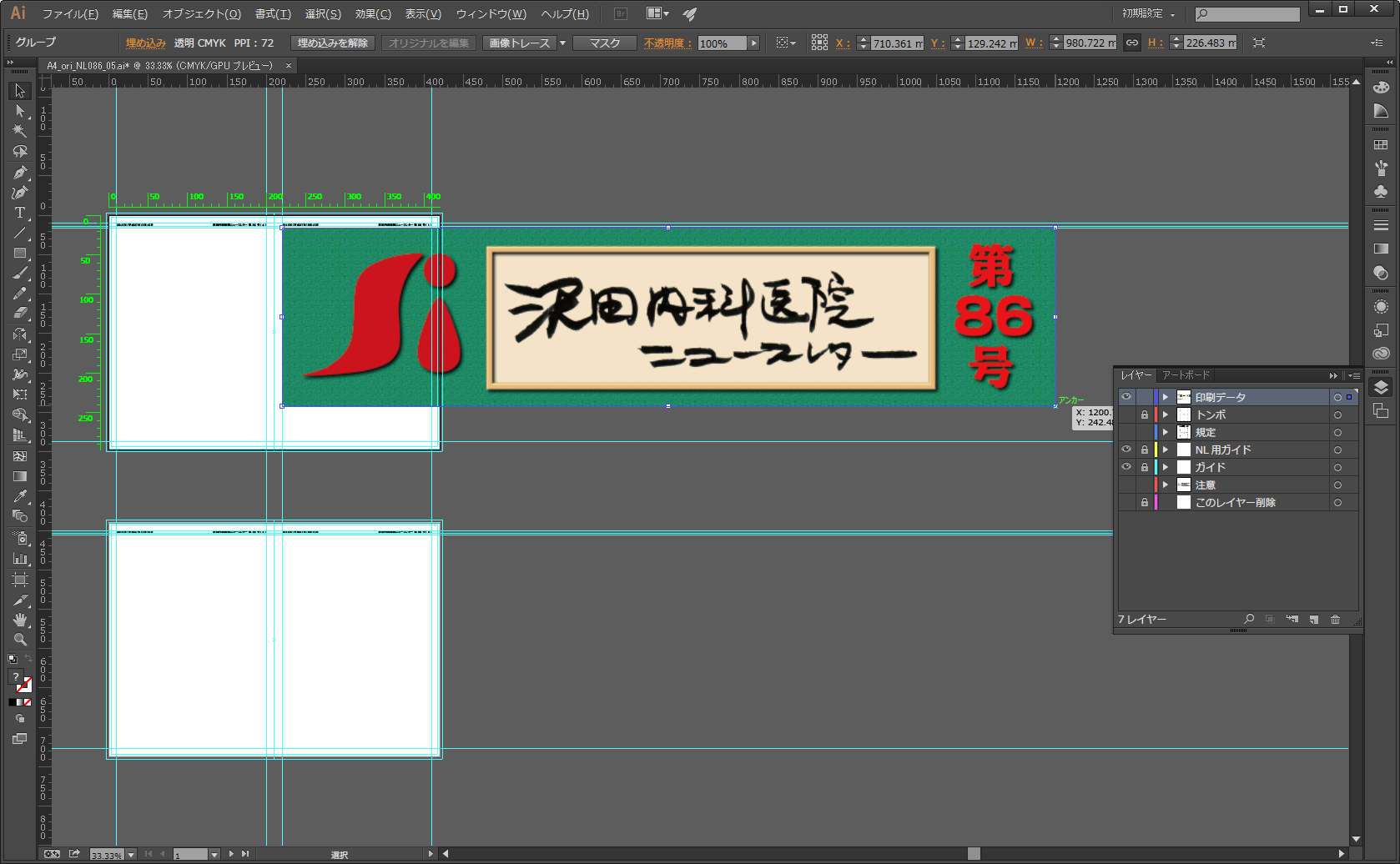Open the zoom level dropdown
The image size is (1400, 864).
131,855
